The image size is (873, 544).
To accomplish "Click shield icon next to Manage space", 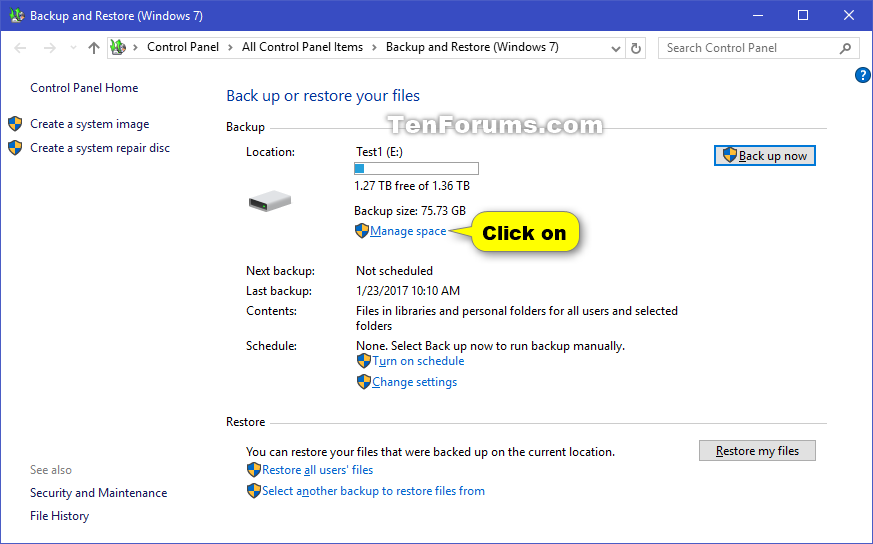I will click(362, 231).
